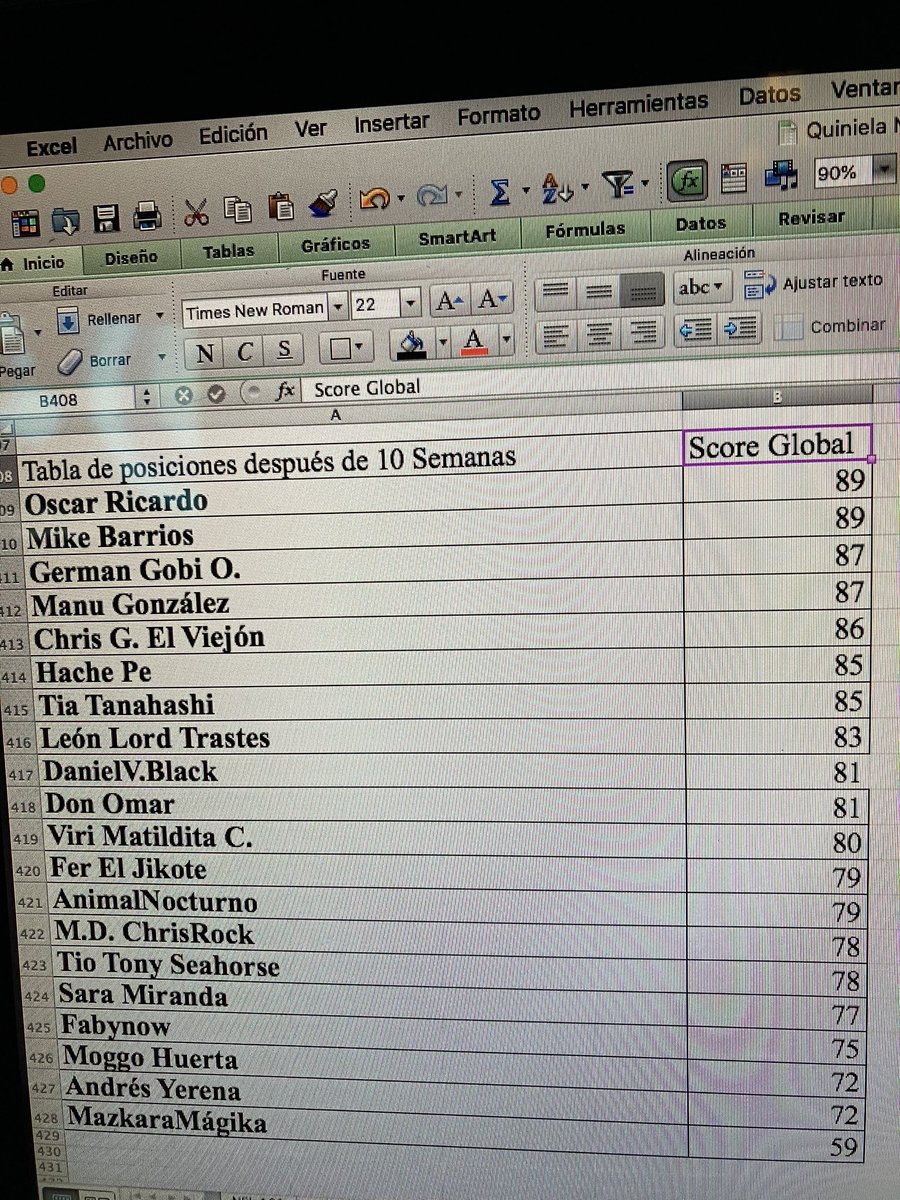Click the Ajustar texto button
900x1200 pixels.
click(815, 283)
